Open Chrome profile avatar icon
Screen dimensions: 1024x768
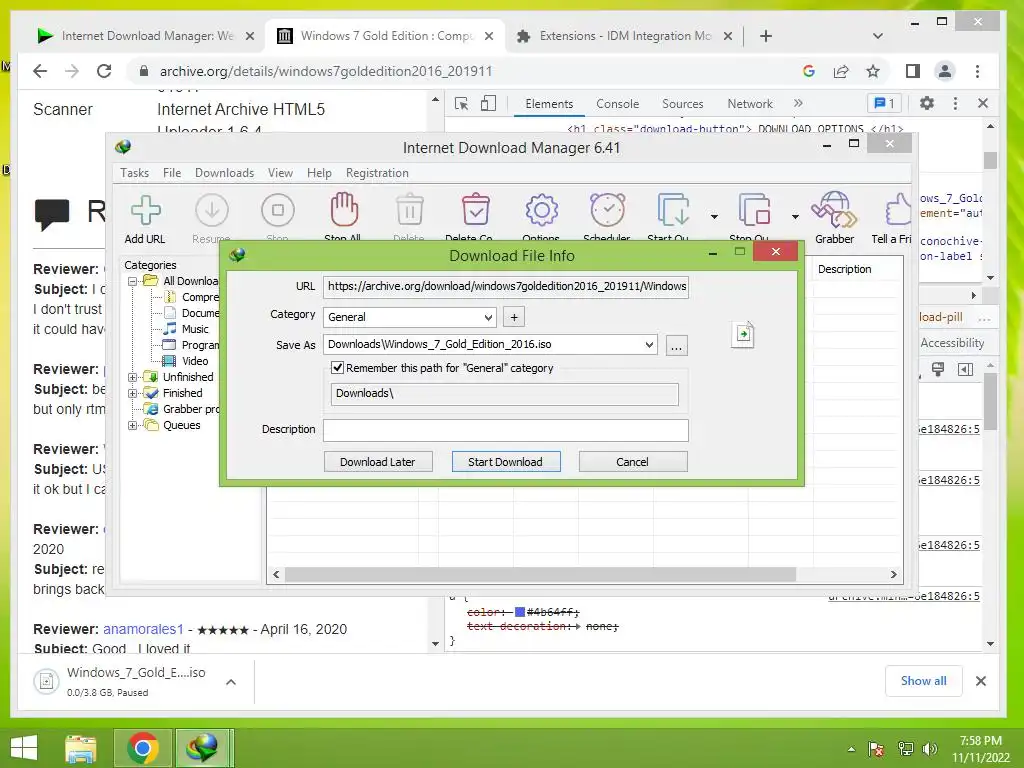coord(944,71)
